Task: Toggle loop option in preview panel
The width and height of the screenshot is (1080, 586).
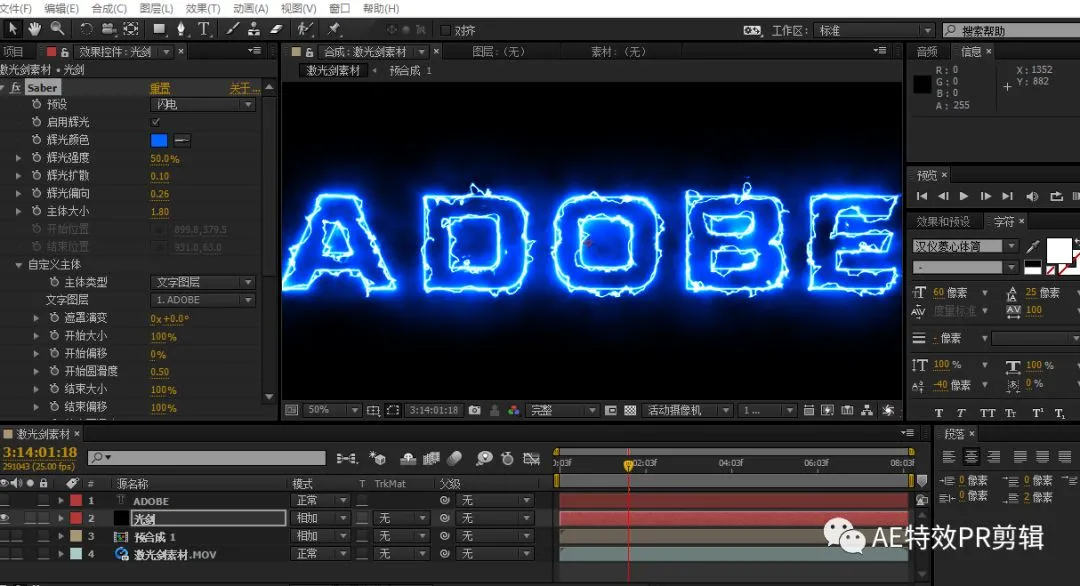Action: pos(1056,196)
